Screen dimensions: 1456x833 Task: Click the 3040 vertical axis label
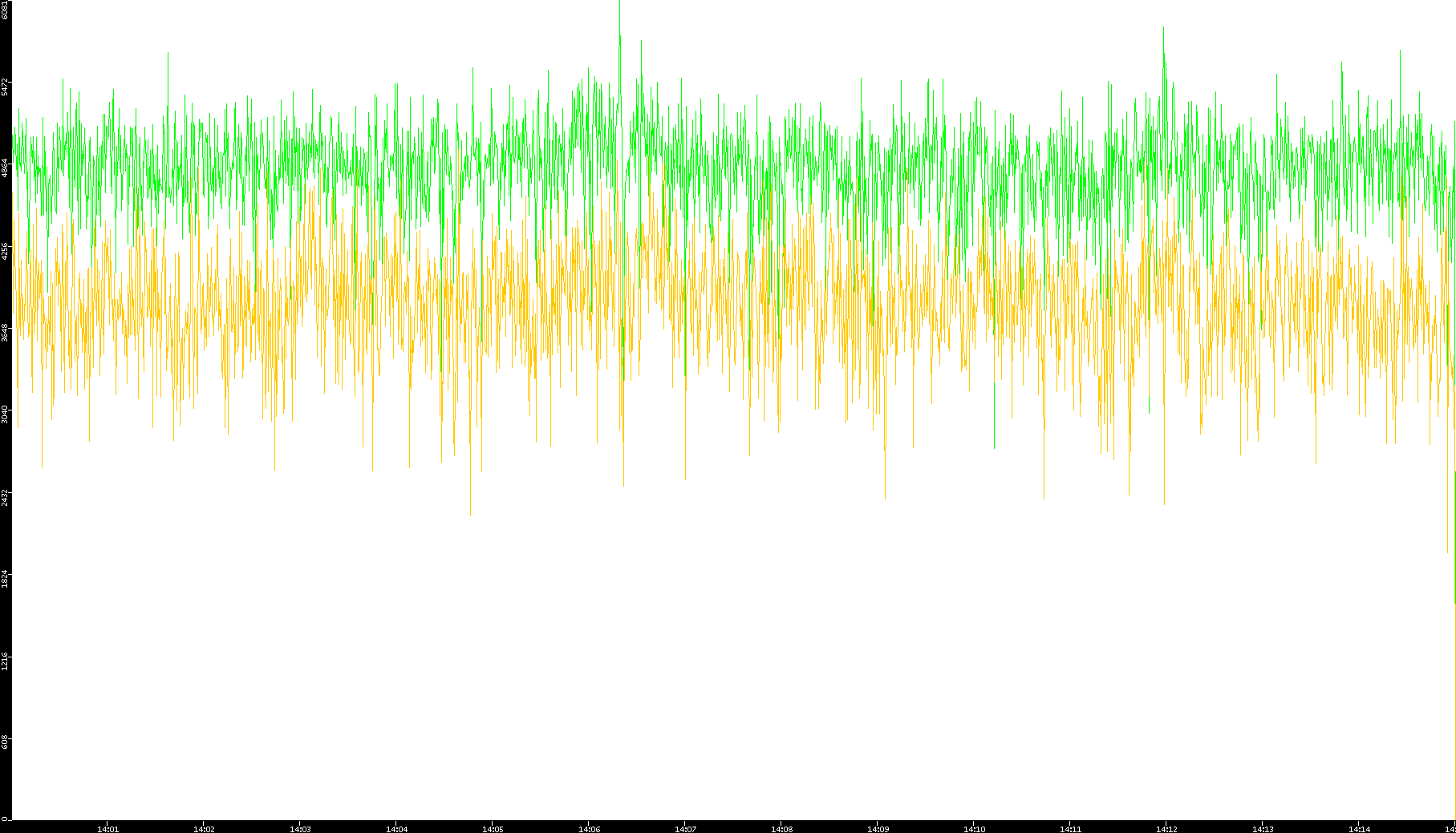(5, 414)
